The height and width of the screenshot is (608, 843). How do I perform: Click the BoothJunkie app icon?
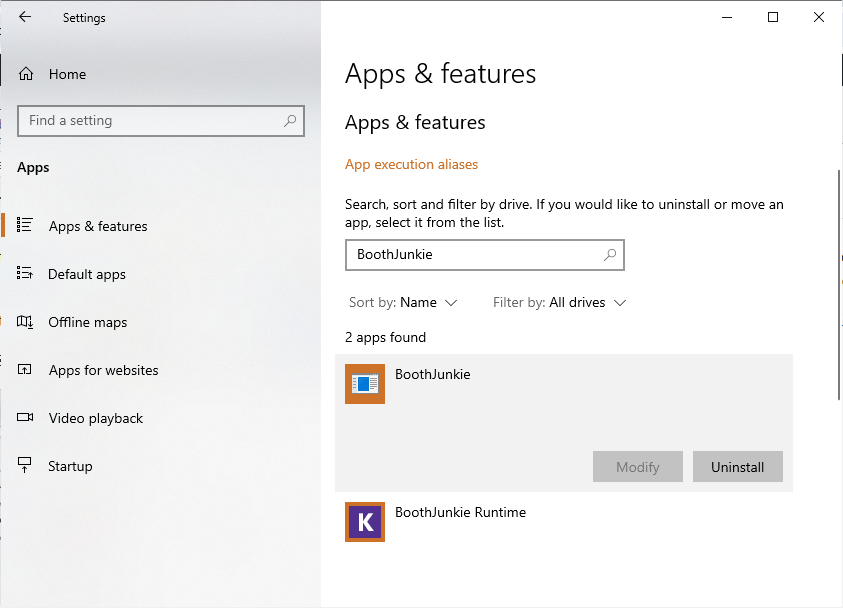tap(365, 384)
